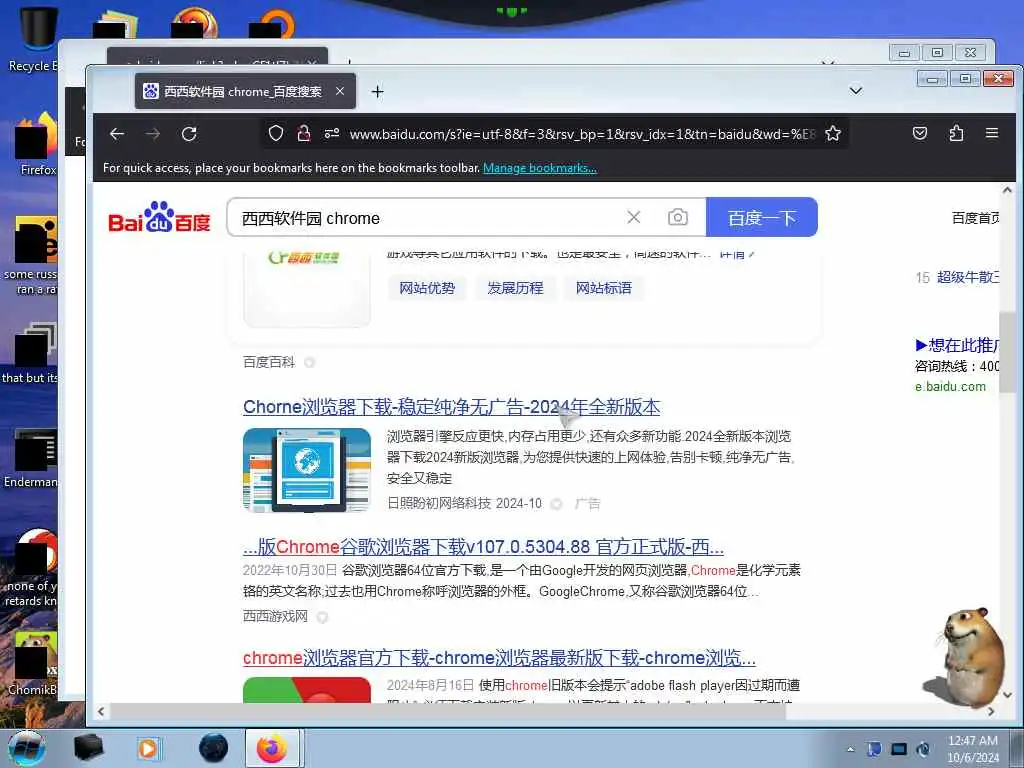Click the black box taskbar icon
1024x768 pixels.
coord(88,748)
